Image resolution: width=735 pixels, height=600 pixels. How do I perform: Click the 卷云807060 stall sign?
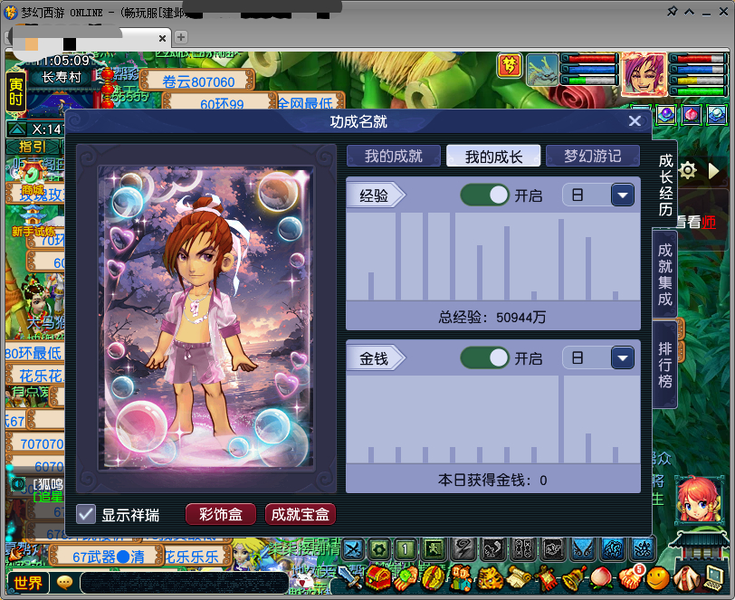click(x=198, y=82)
